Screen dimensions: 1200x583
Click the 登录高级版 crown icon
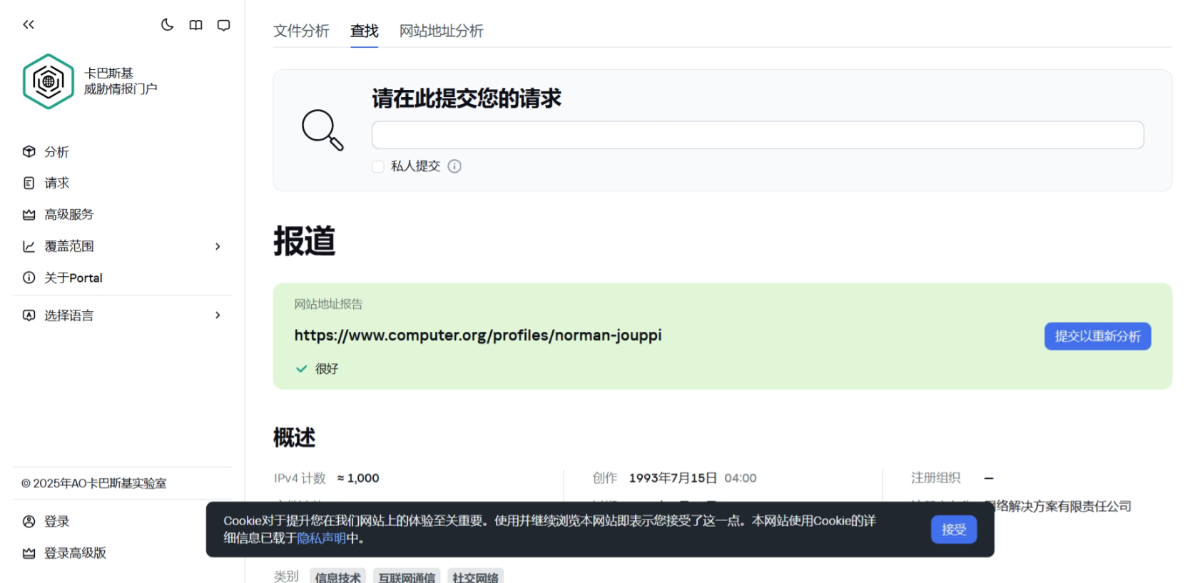(29, 553)
